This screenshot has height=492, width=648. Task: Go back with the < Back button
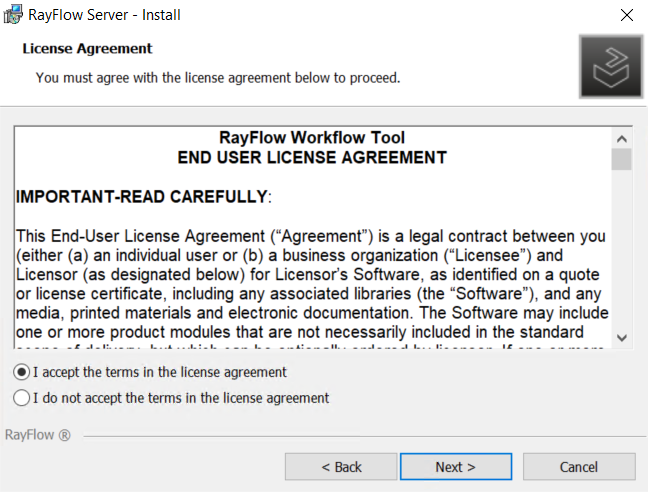click(x=341, y=467)
